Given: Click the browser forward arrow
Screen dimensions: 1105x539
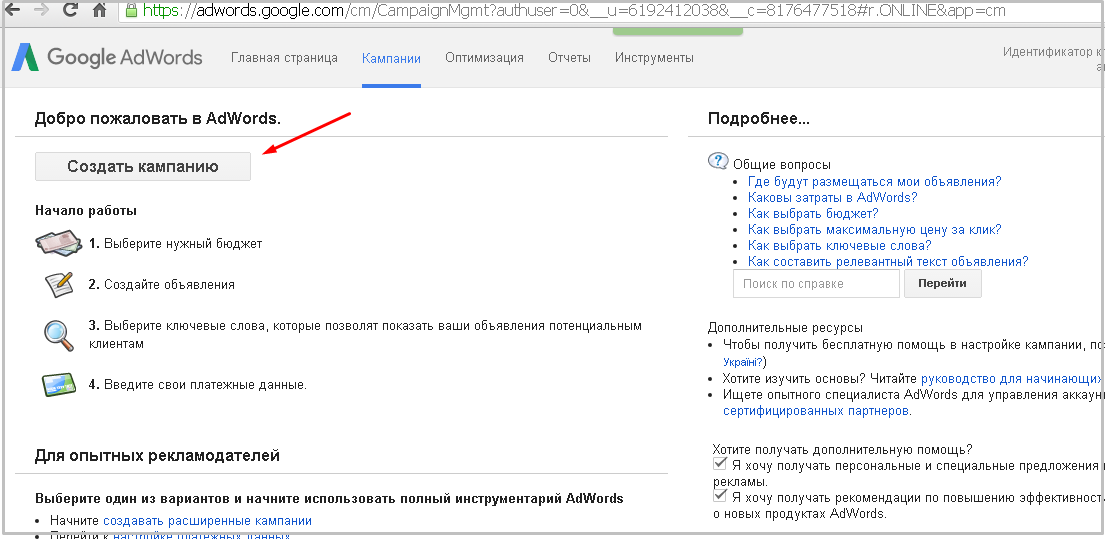Looking at the screenshot, I should coord(41,10).
